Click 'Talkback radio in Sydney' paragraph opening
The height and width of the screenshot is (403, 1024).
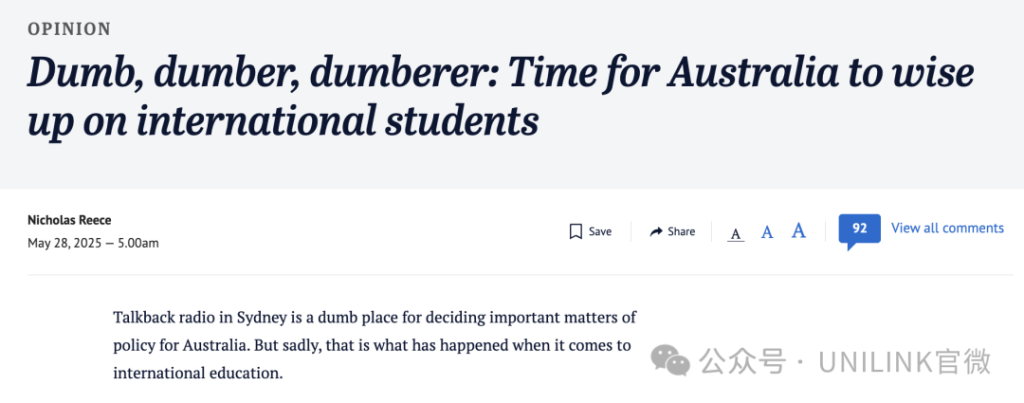pyautogui.click(x=186, y=318)
